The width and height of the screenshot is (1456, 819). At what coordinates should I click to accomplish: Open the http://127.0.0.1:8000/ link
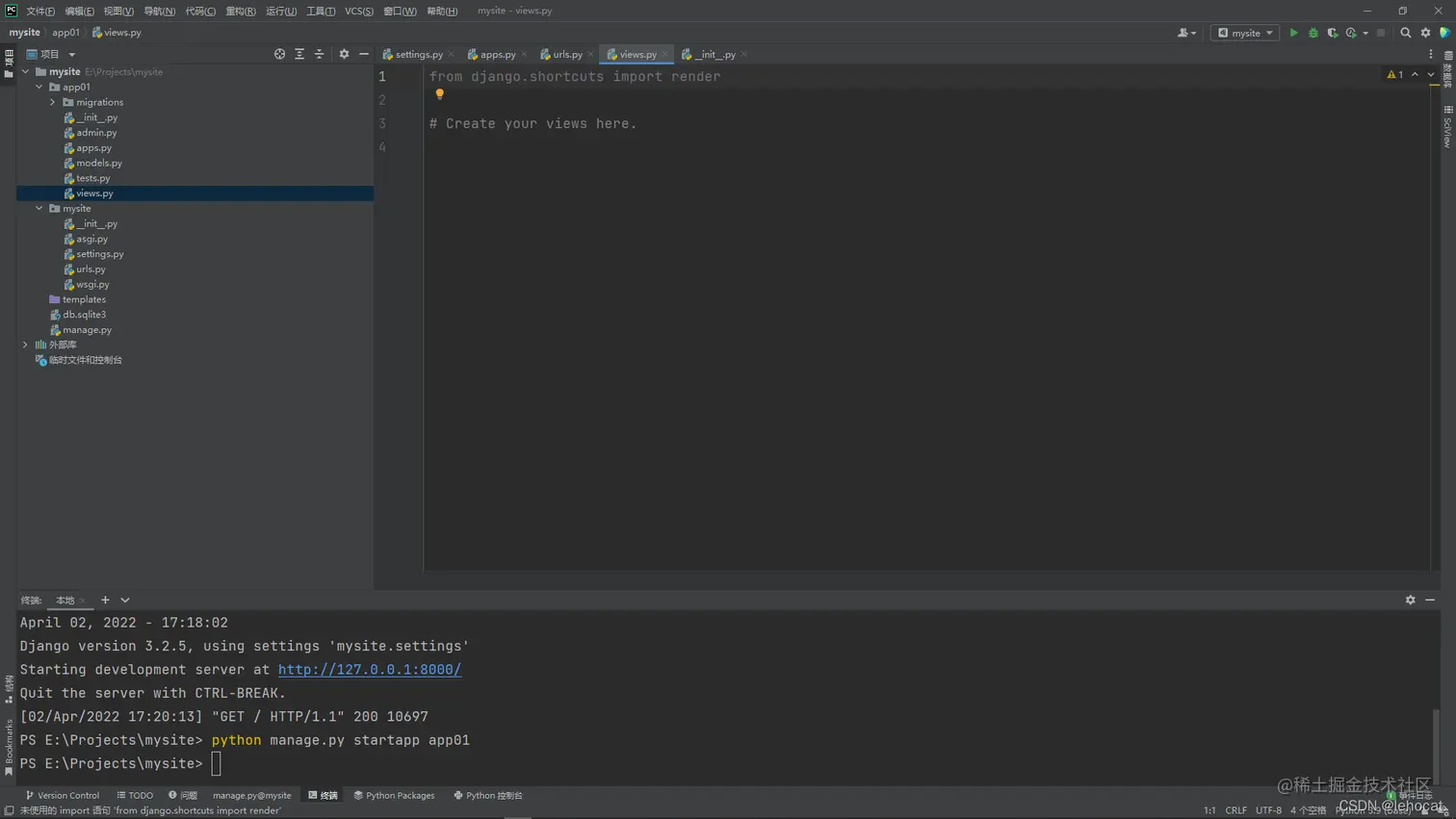[370, 670]
